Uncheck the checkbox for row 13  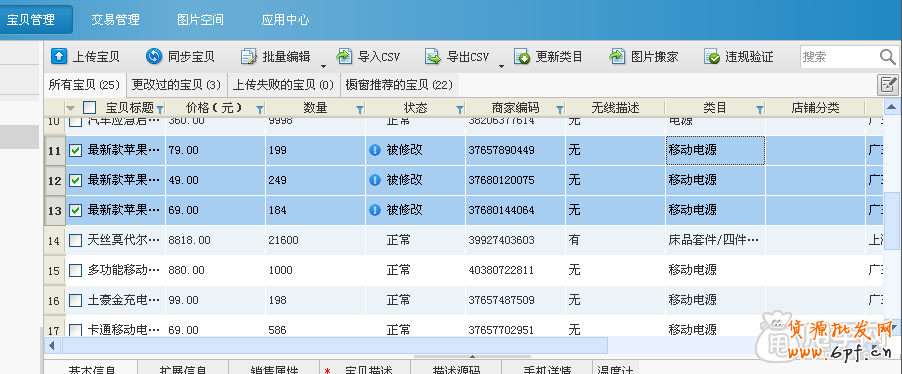click(75, 211)
